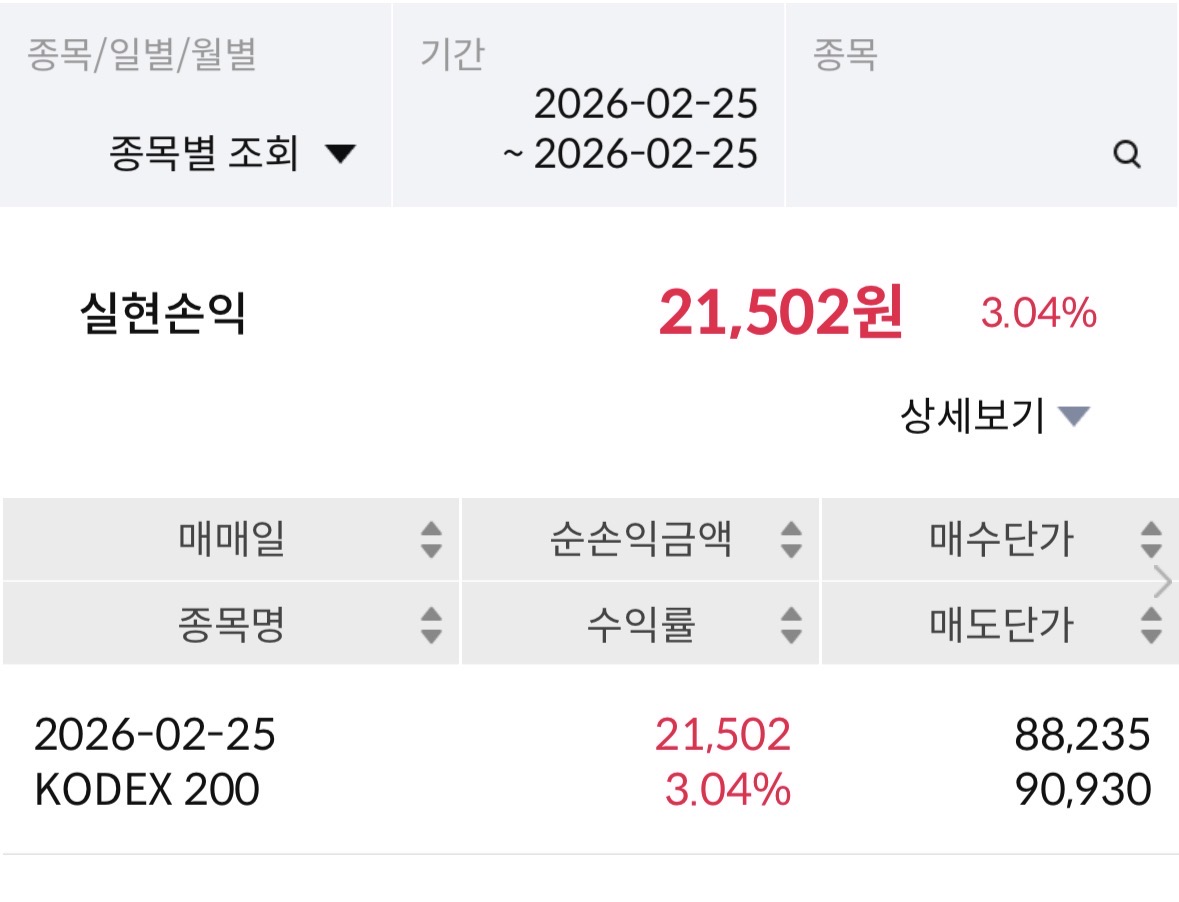Open the 종목별 조회 dropdown
This screenshot has width=1179, height=902.
pyautogui.click(x=232, y=154)
